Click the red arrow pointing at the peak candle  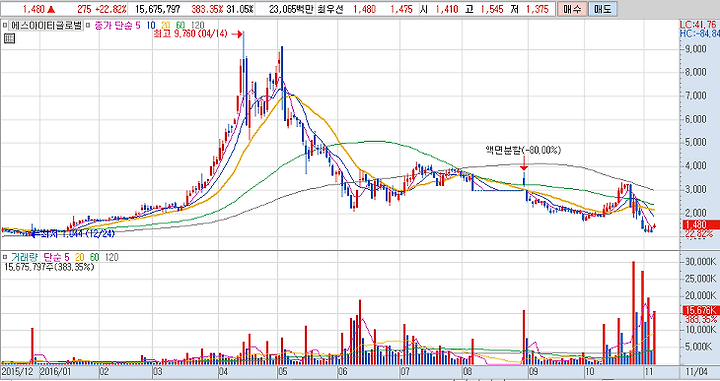click(x=236, y=34)
